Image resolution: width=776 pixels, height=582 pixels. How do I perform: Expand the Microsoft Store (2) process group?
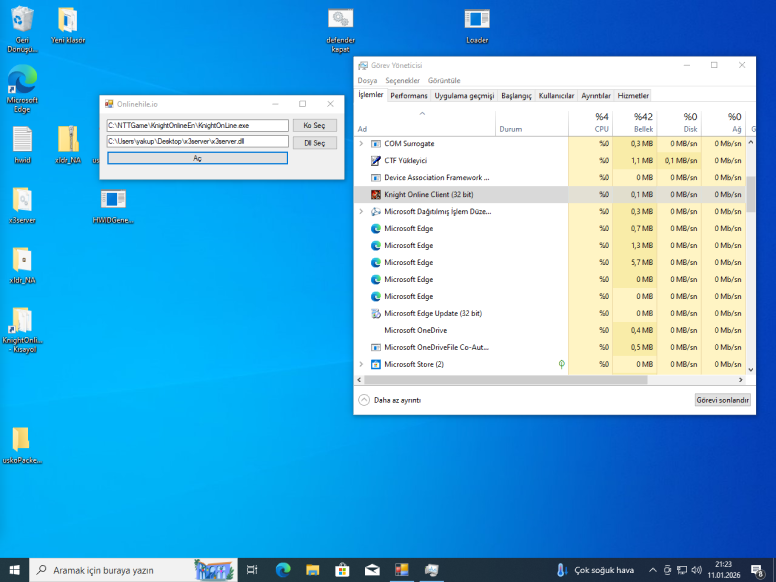[361, 364]
